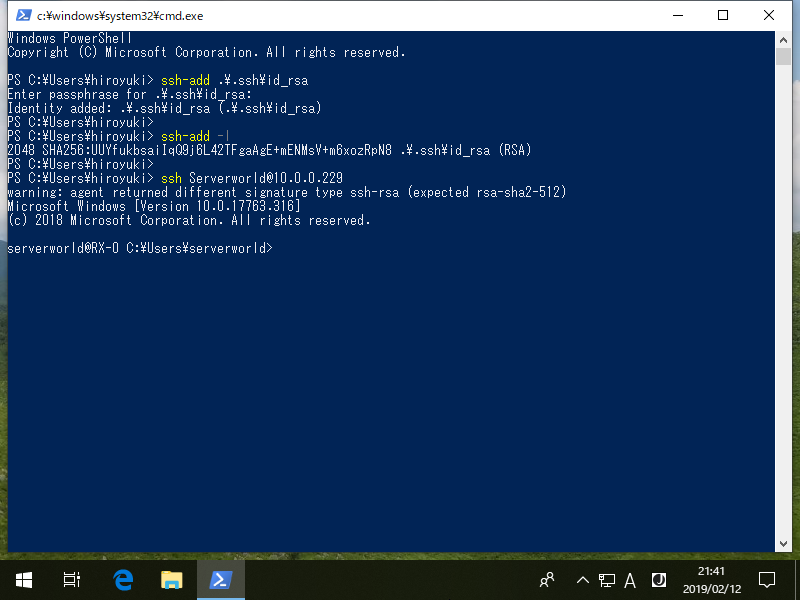Open the Japanese IME tray icon
Screen dimensions: 800x600
coord(658,580)
